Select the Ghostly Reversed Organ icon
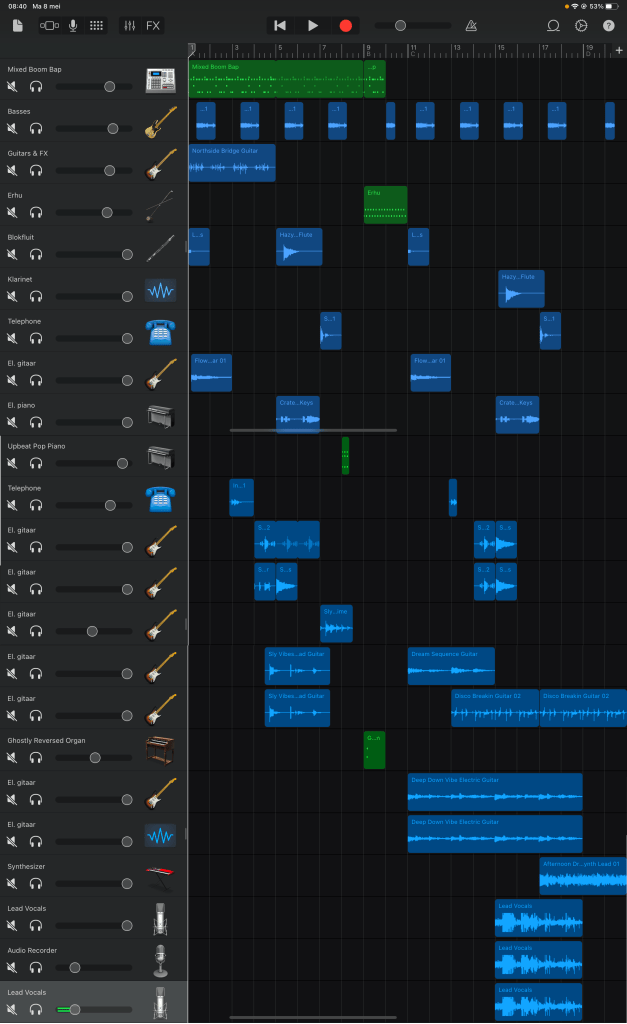Viewport: 627px width, 1024px height. coord(160,751)
